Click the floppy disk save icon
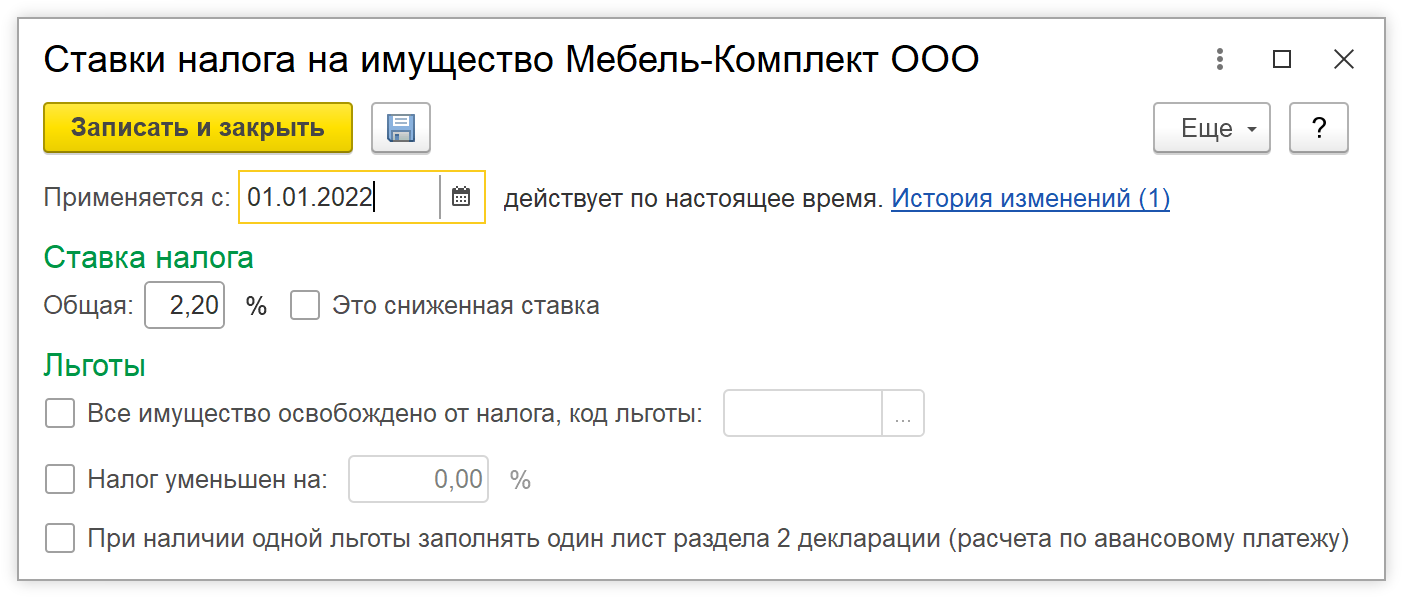 click(401, 128)
